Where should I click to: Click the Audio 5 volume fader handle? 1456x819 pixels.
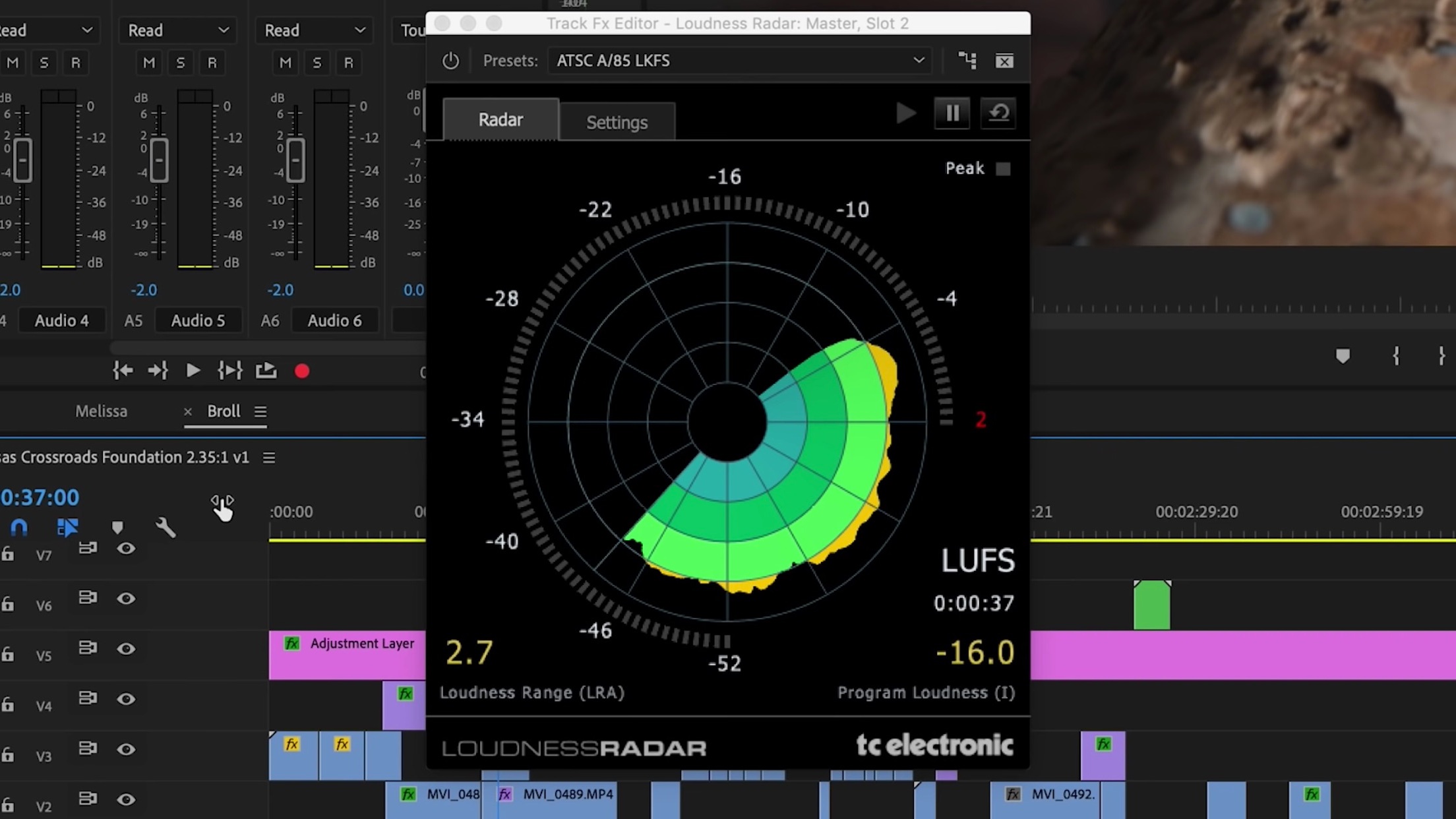pos(159,160)
